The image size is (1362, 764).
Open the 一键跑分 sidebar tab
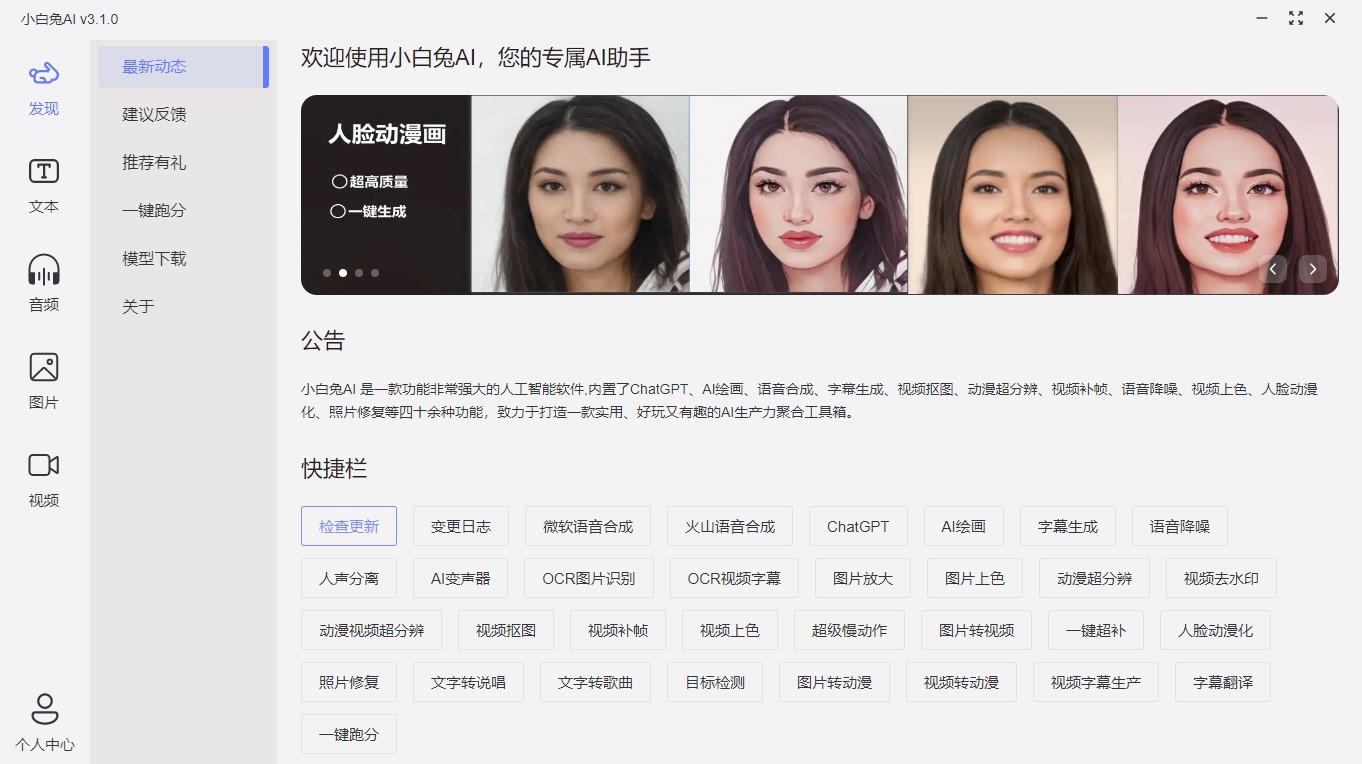click(183, 211)
